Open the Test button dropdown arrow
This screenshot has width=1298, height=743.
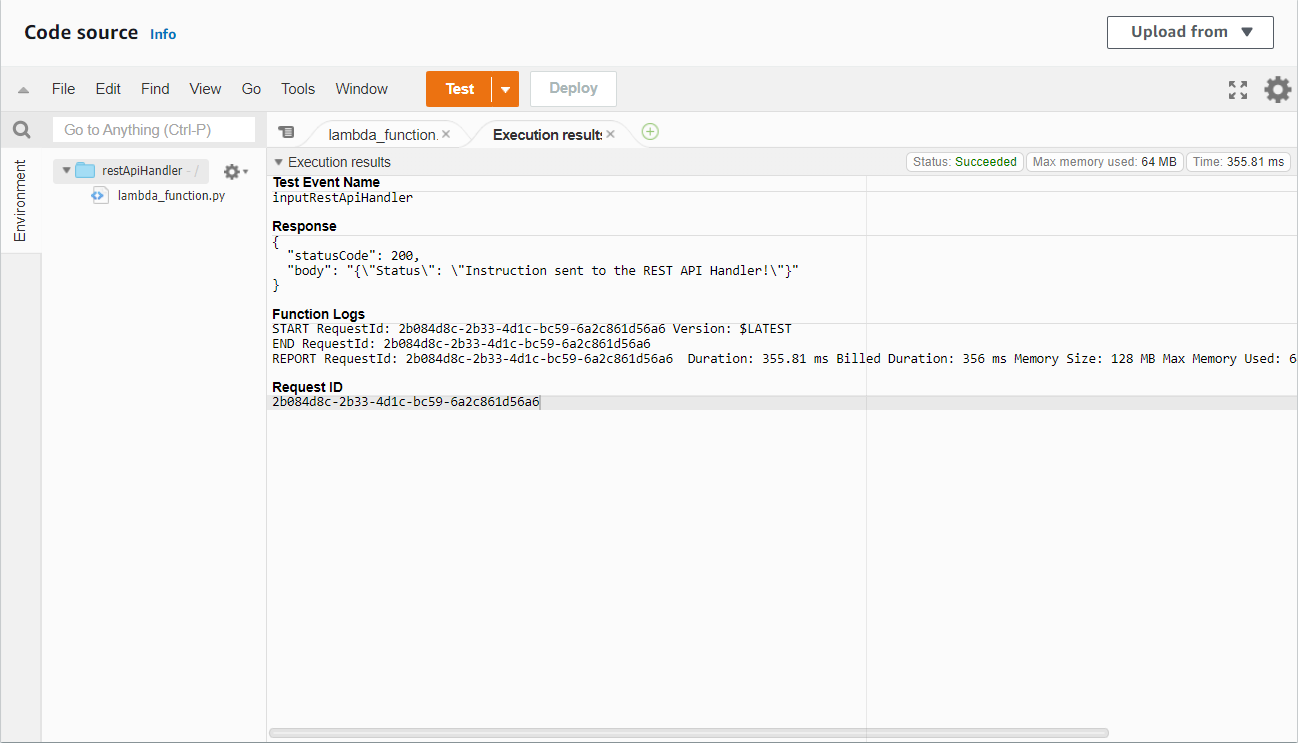[505, 89]
